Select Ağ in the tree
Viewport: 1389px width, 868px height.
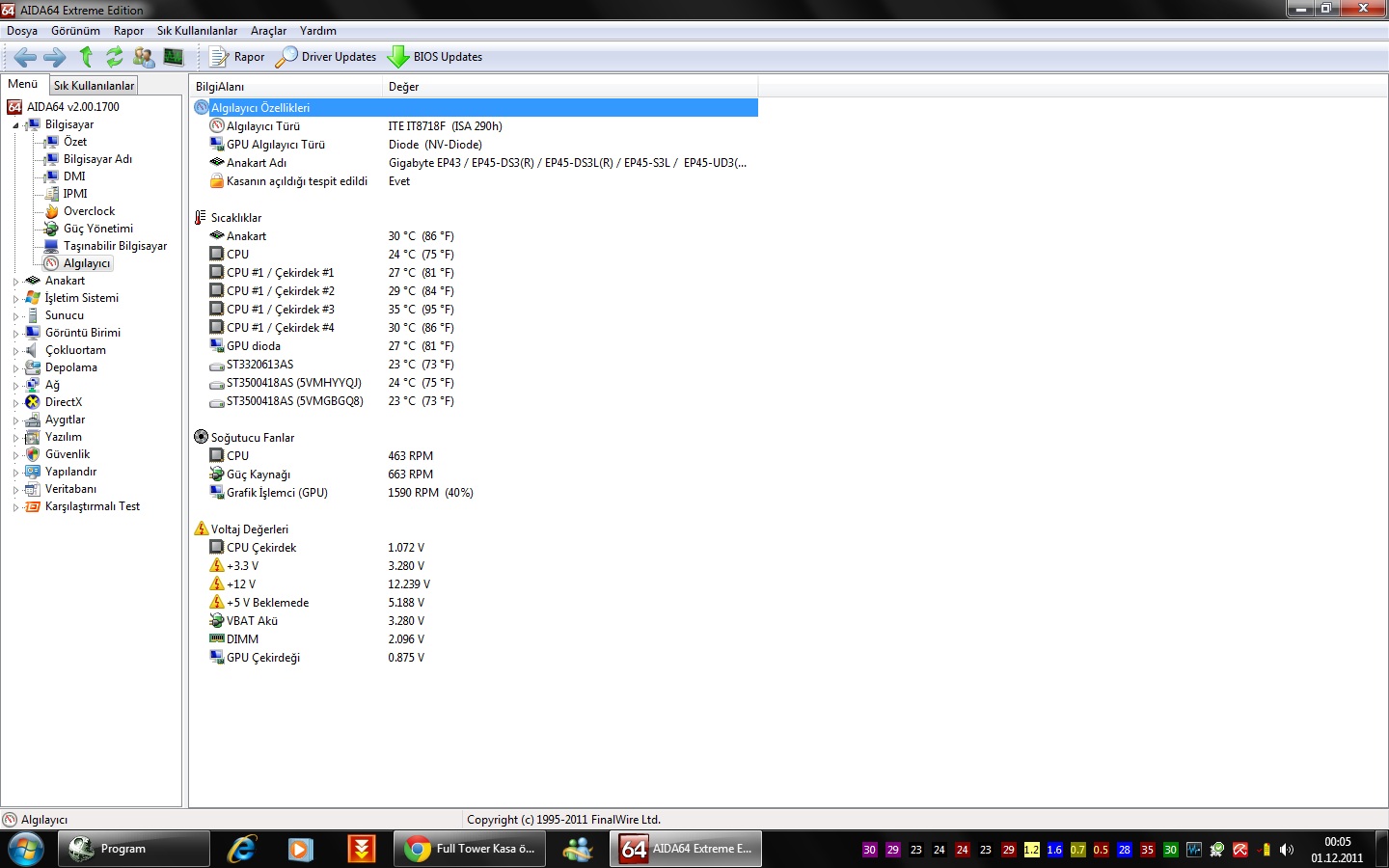pos(52,385)
